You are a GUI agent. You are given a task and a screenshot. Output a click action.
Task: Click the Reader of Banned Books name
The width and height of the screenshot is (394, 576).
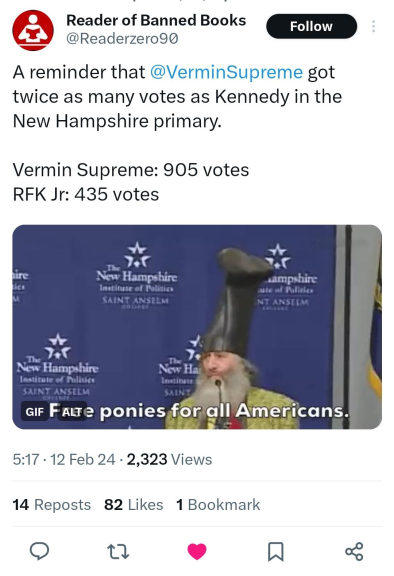156,20
